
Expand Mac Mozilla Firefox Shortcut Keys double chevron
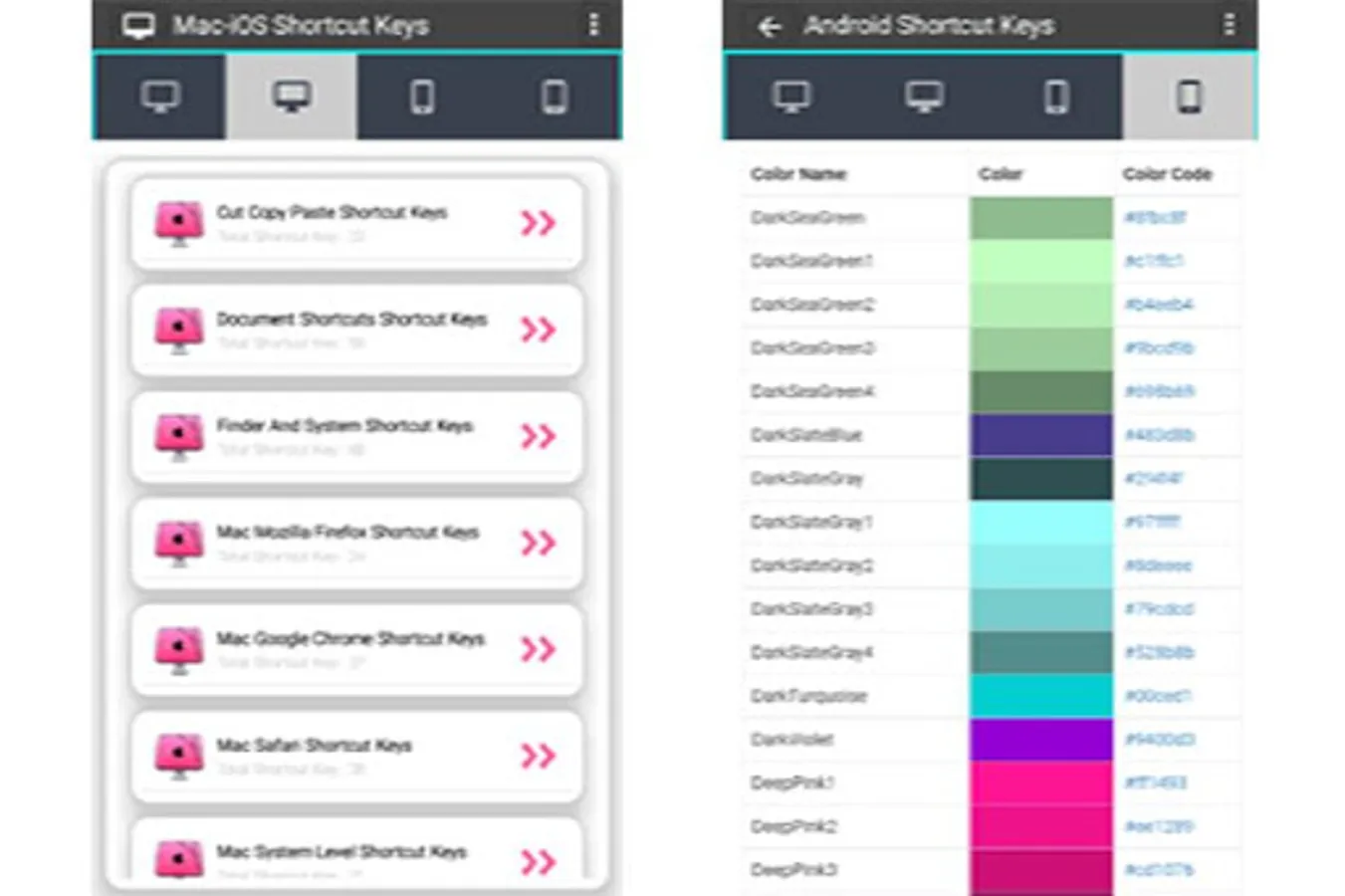(x=538, y=542)
